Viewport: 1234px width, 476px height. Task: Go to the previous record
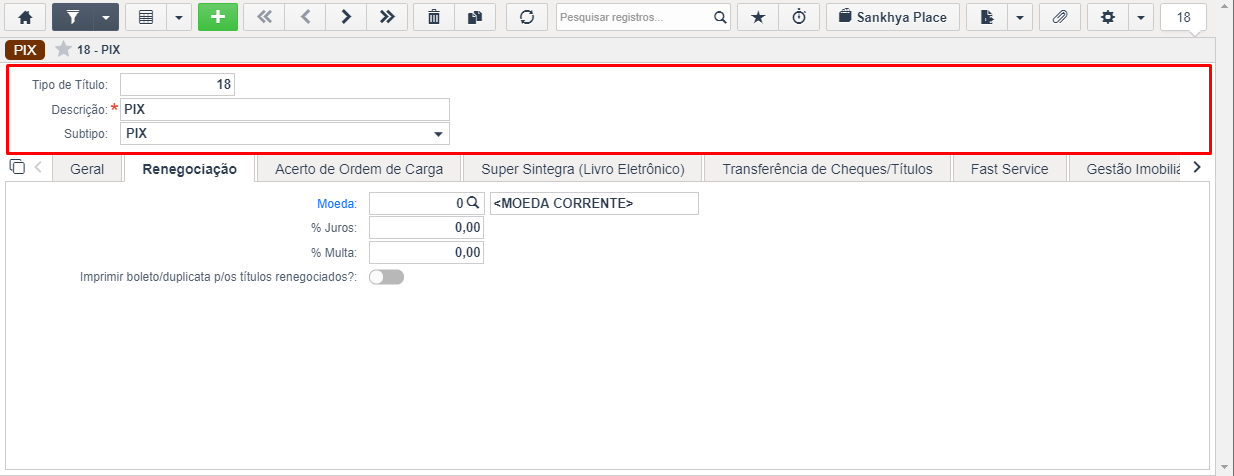pyautogui.click(x=305, y=17)
